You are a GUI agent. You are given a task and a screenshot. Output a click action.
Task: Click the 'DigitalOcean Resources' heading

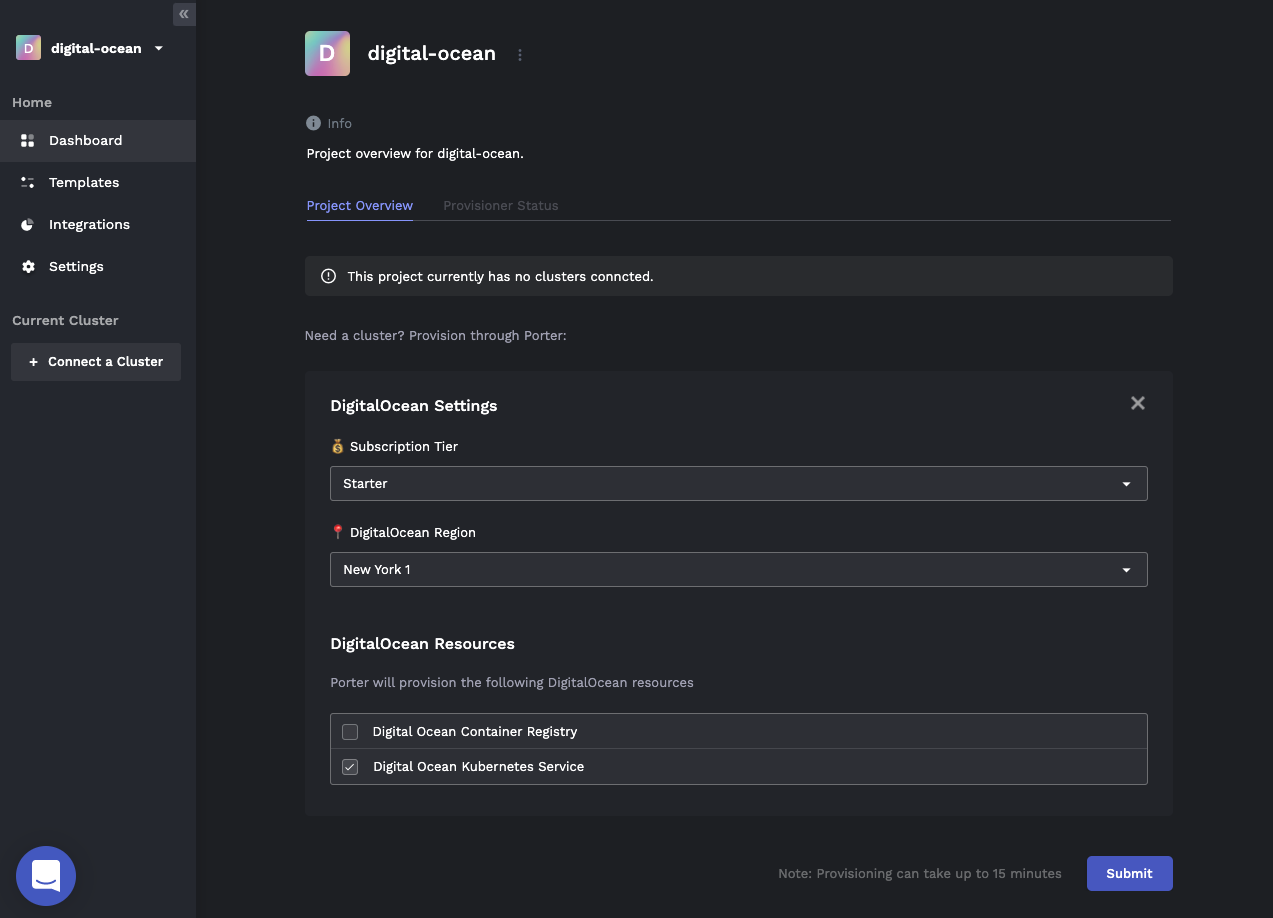(423, 644)
